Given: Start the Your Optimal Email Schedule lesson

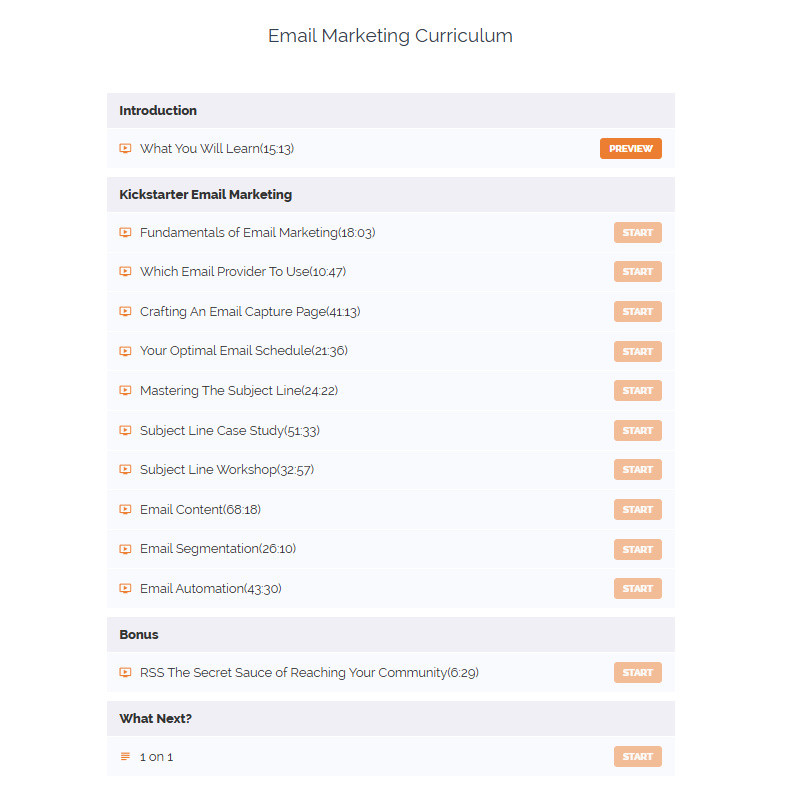Looking at the screenshot, I should pyautogui.click(x=637, y=352).
